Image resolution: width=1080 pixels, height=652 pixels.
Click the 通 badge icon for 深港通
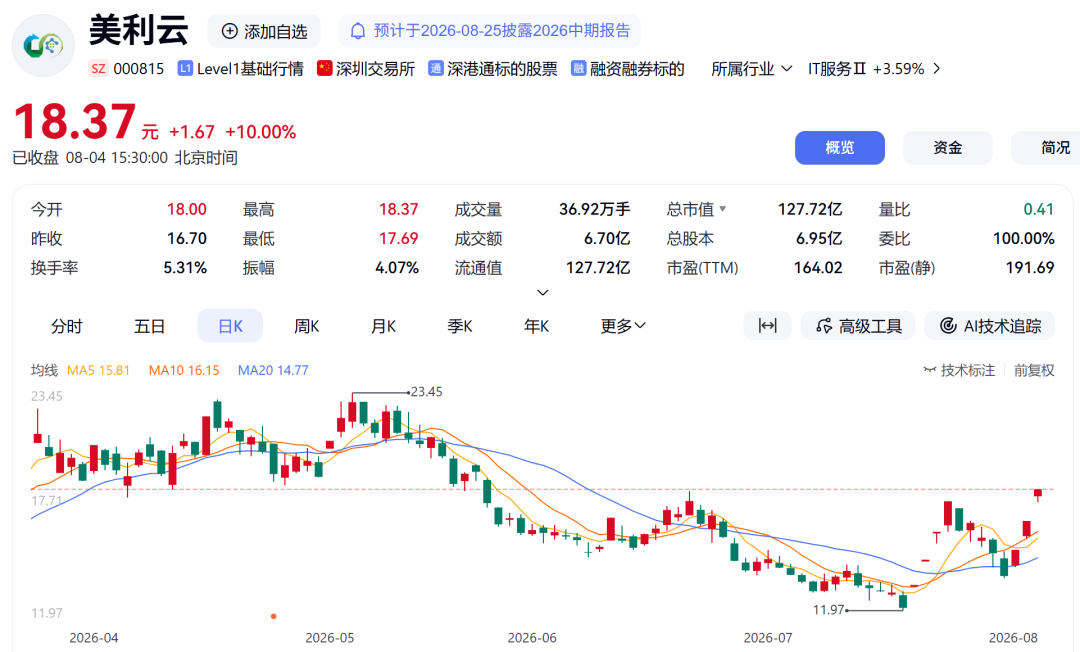click(x=435, y=68)
